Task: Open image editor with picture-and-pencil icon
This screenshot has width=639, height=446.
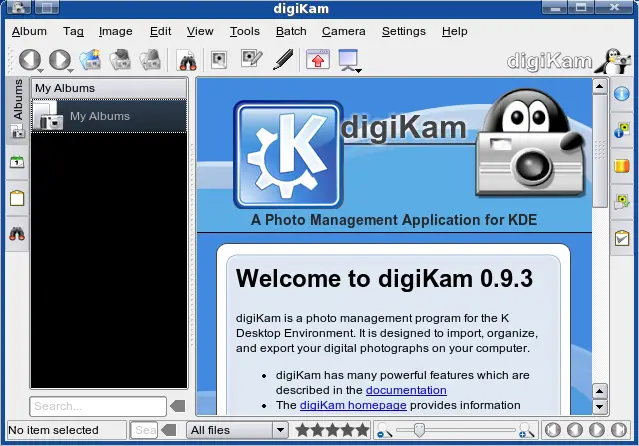Action: (x=251, y=59)
